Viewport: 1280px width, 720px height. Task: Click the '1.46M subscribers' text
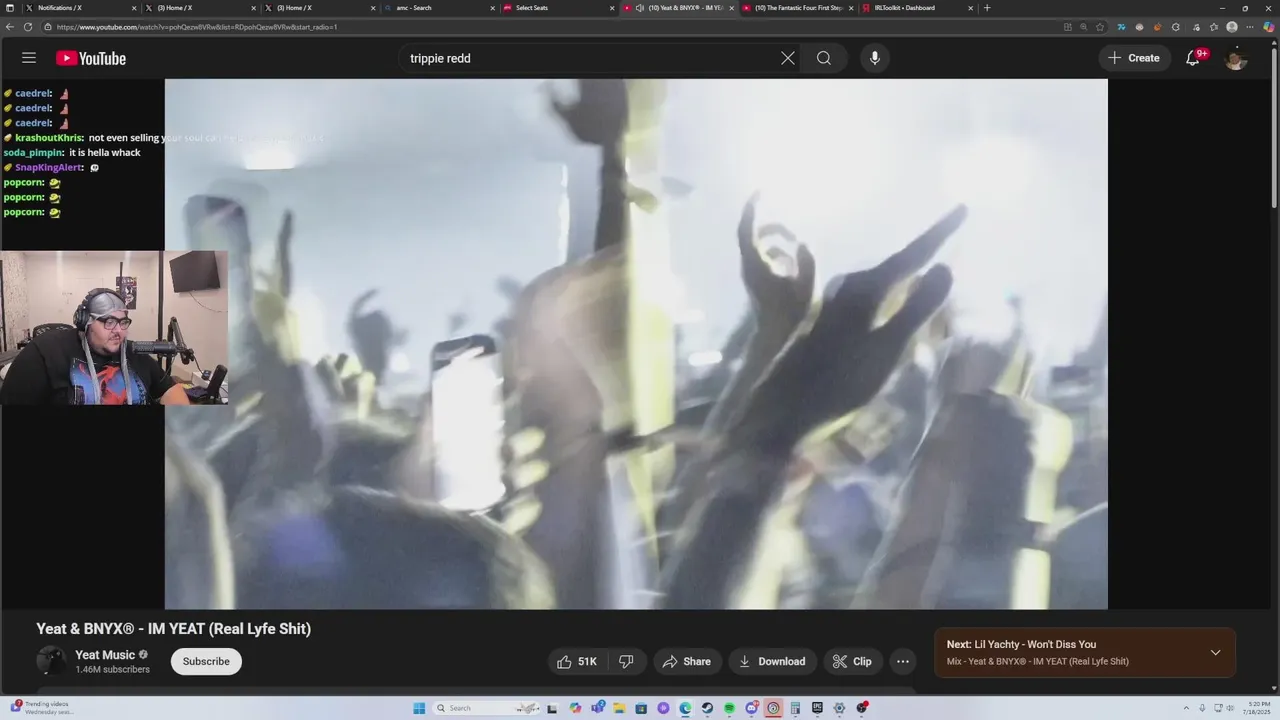113,670
